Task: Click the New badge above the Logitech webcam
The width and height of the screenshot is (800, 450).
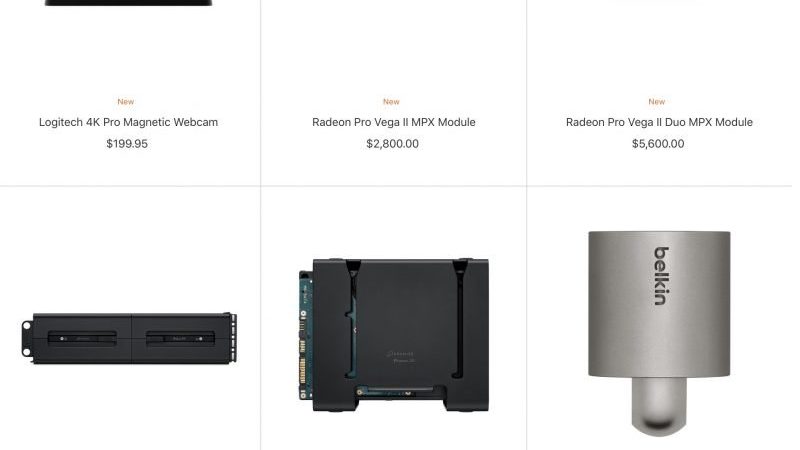Action: tap(126, 102)
